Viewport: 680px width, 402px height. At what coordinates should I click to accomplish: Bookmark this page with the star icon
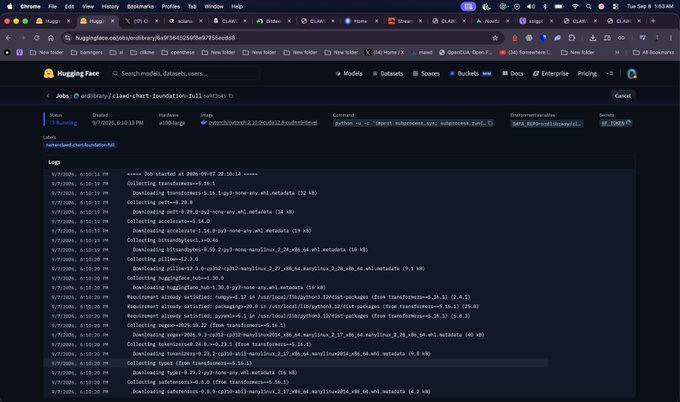[495, 38]
